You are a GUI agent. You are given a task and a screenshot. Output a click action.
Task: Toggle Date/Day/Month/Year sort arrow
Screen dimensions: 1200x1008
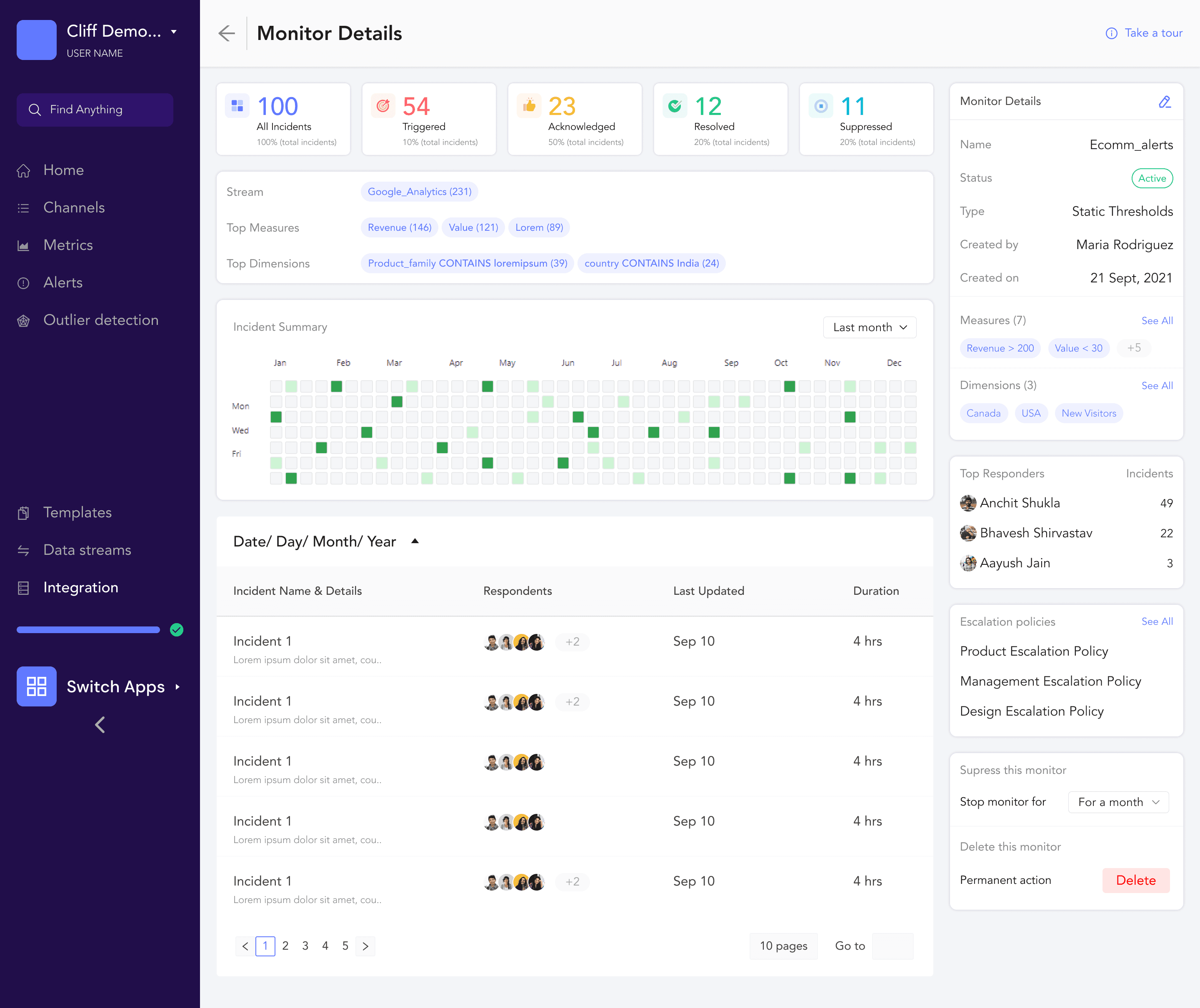pos(415,541)
